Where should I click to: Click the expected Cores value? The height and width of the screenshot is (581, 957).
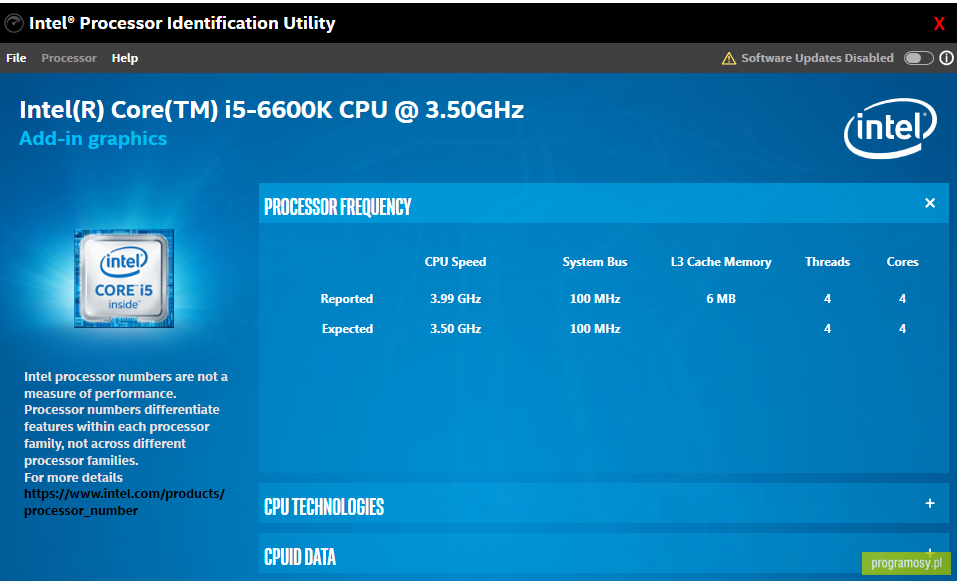click(x=903, y=328)
